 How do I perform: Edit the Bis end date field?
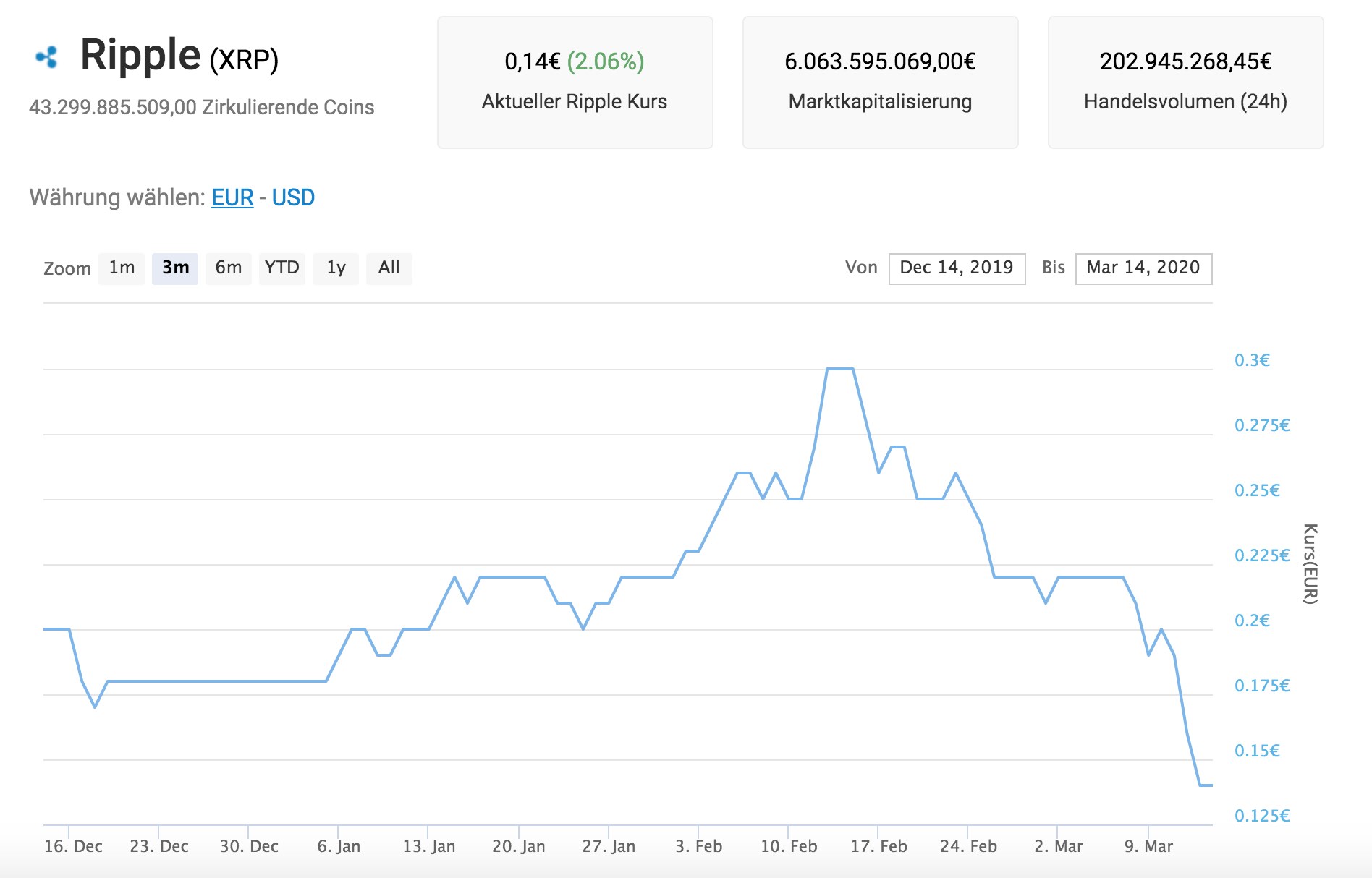1143,268
